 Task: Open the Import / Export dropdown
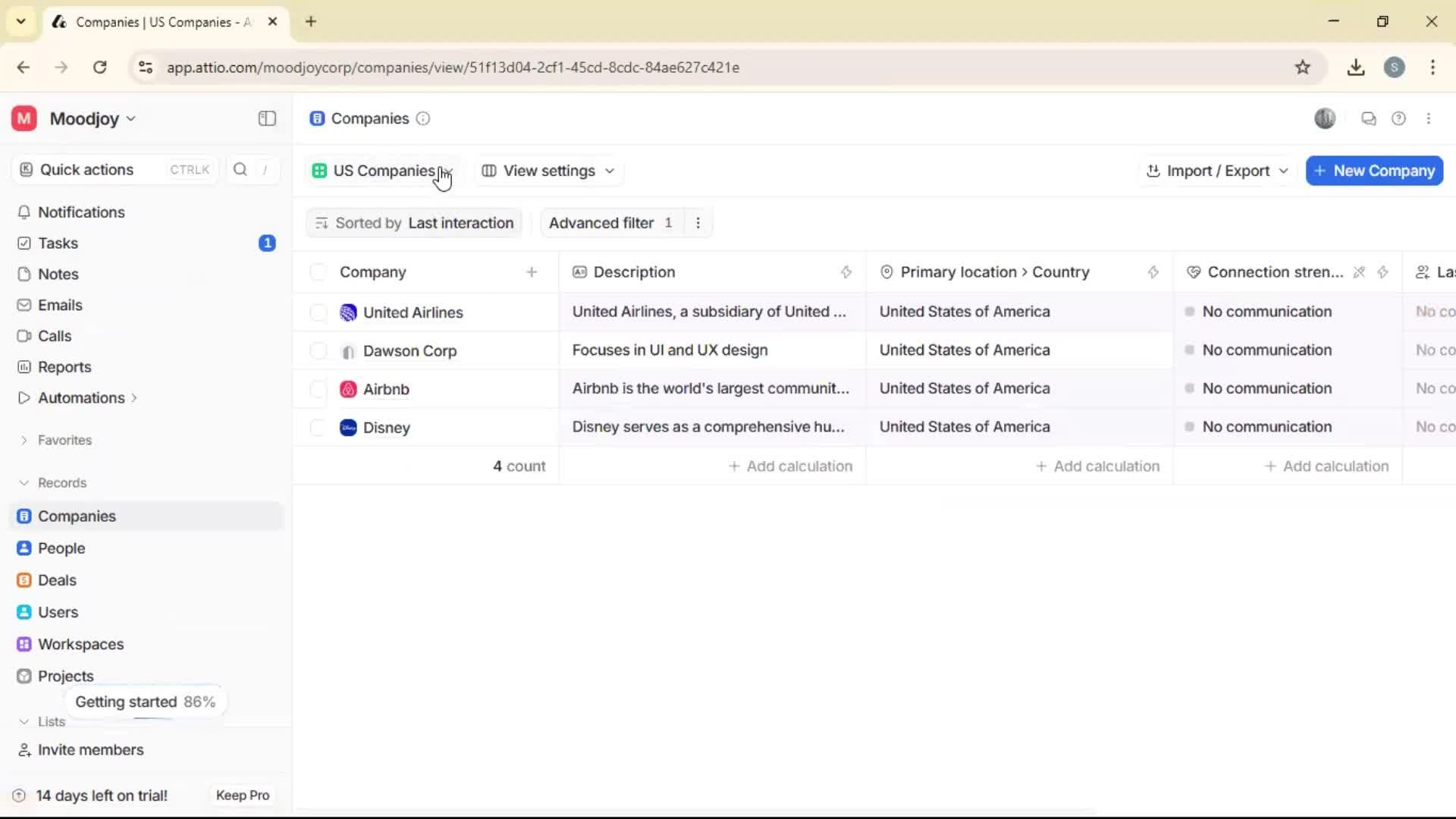[1216, 171]
